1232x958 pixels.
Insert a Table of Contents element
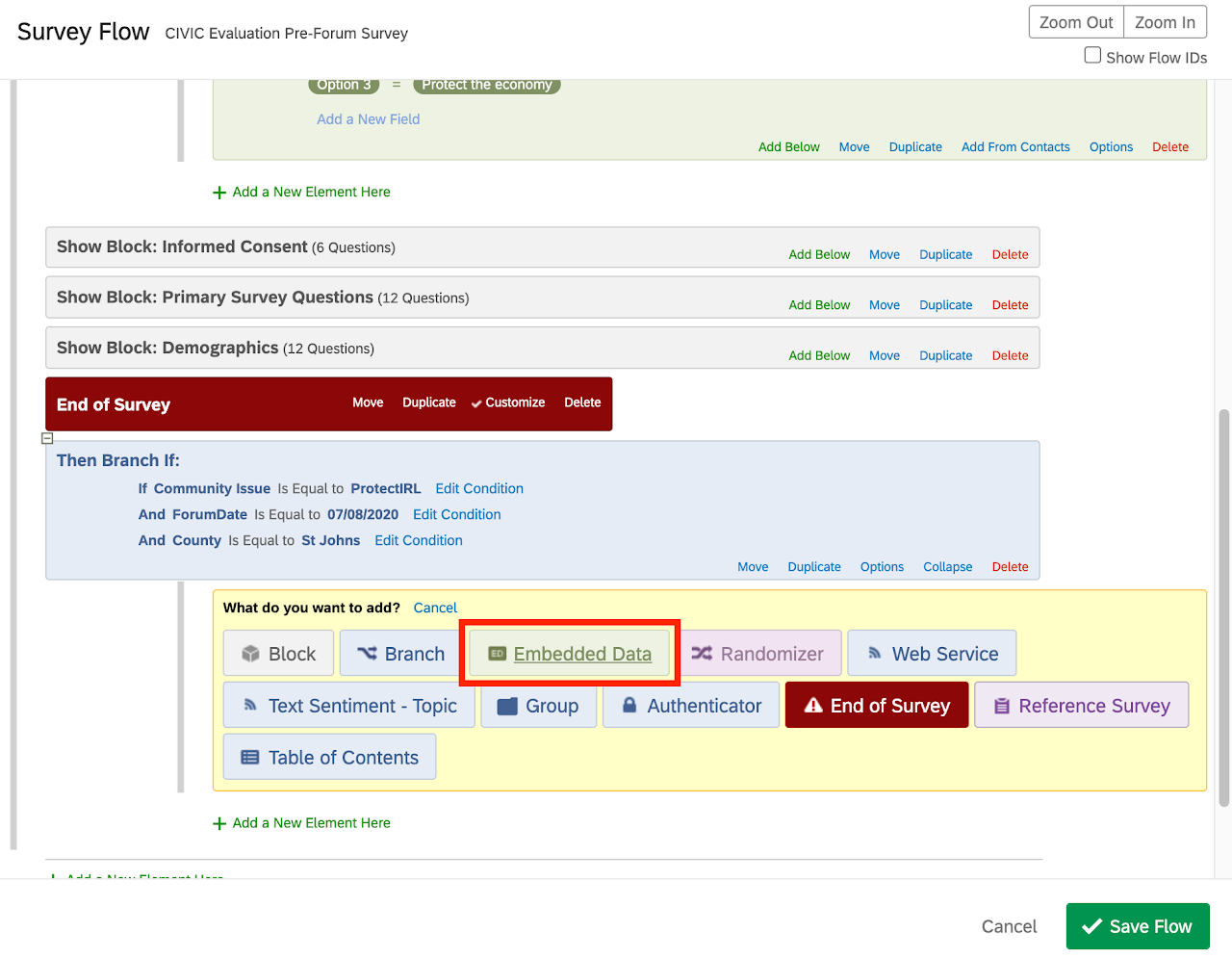tap(329, 758)
